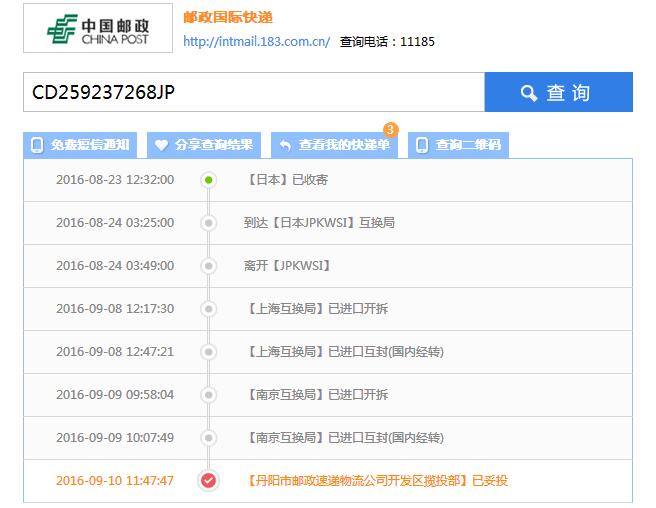Select the timestamp 2016-09-08 12:47:21

coord(115,351)
